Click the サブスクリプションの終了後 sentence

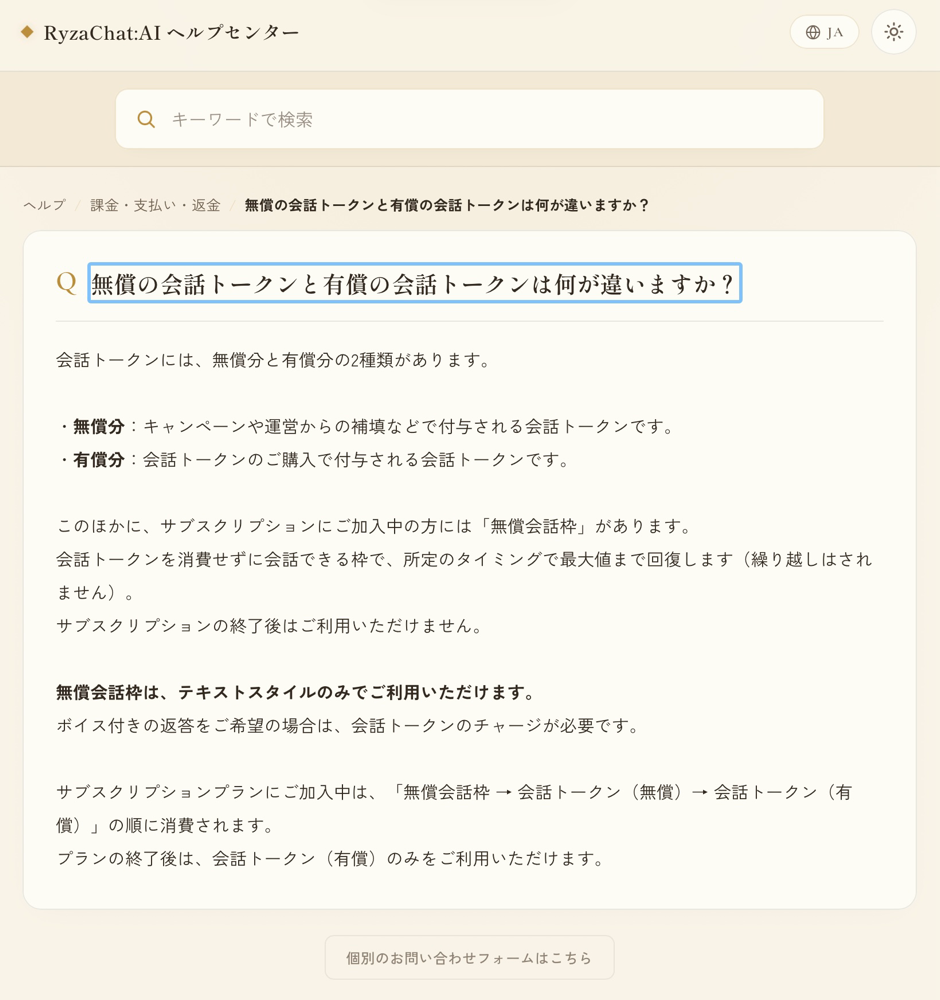tap(269, 626)
